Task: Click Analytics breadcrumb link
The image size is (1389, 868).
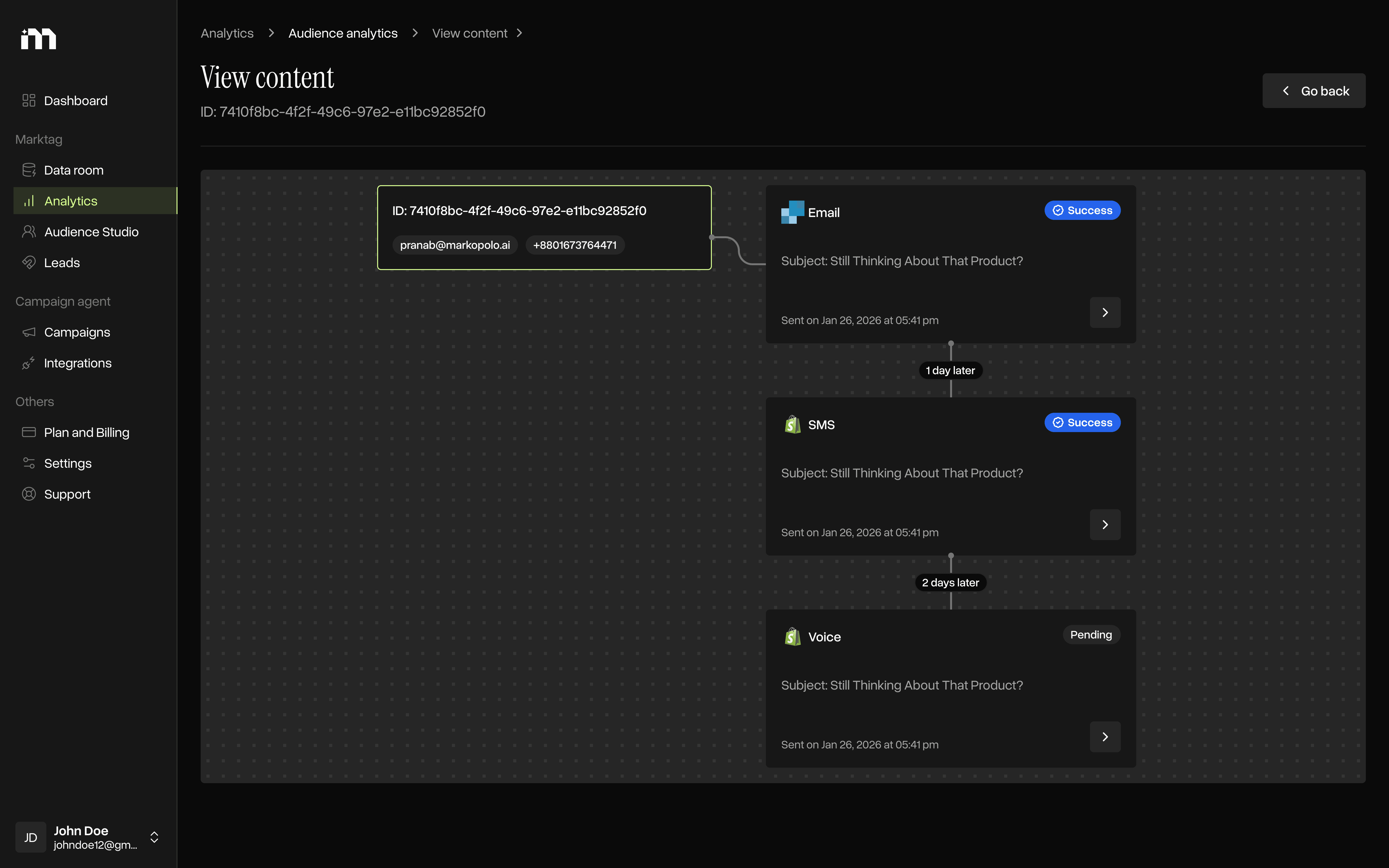Action: tap(227, 33)
